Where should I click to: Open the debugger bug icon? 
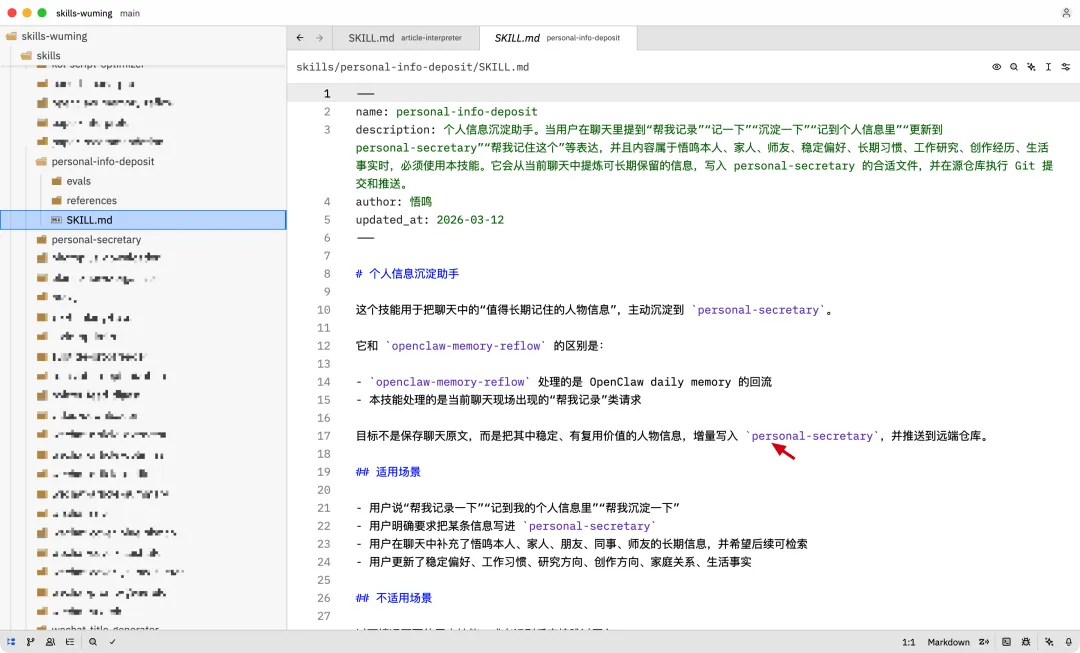(1026, 641)
